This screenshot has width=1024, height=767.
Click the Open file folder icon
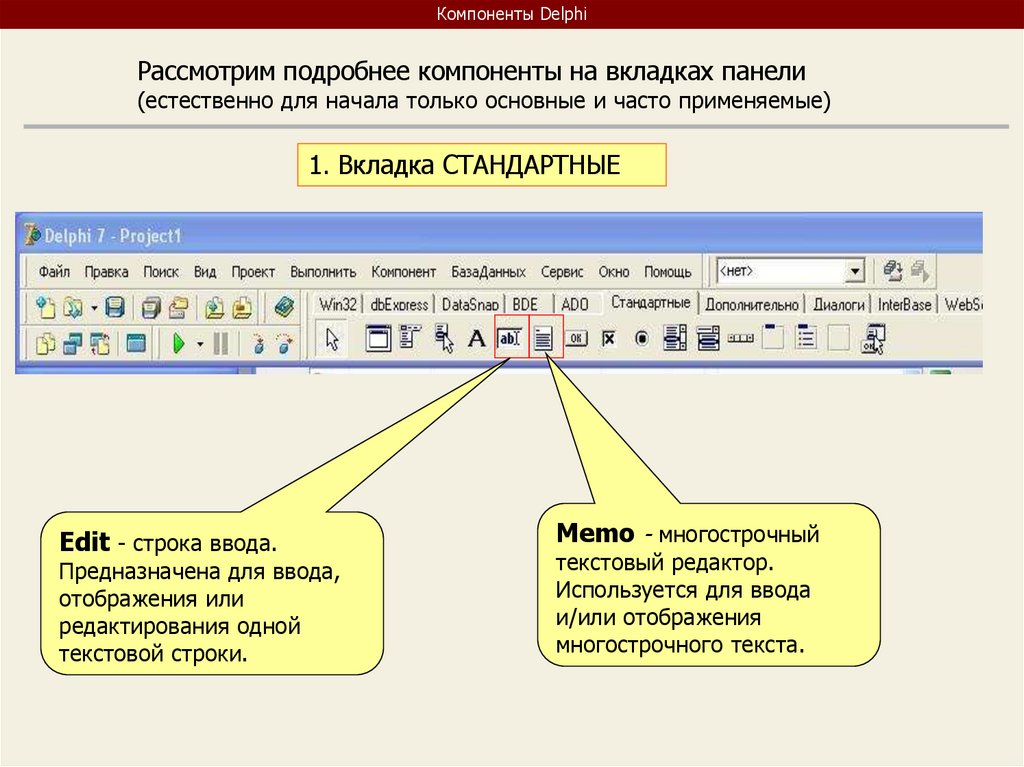pos(72,306)
